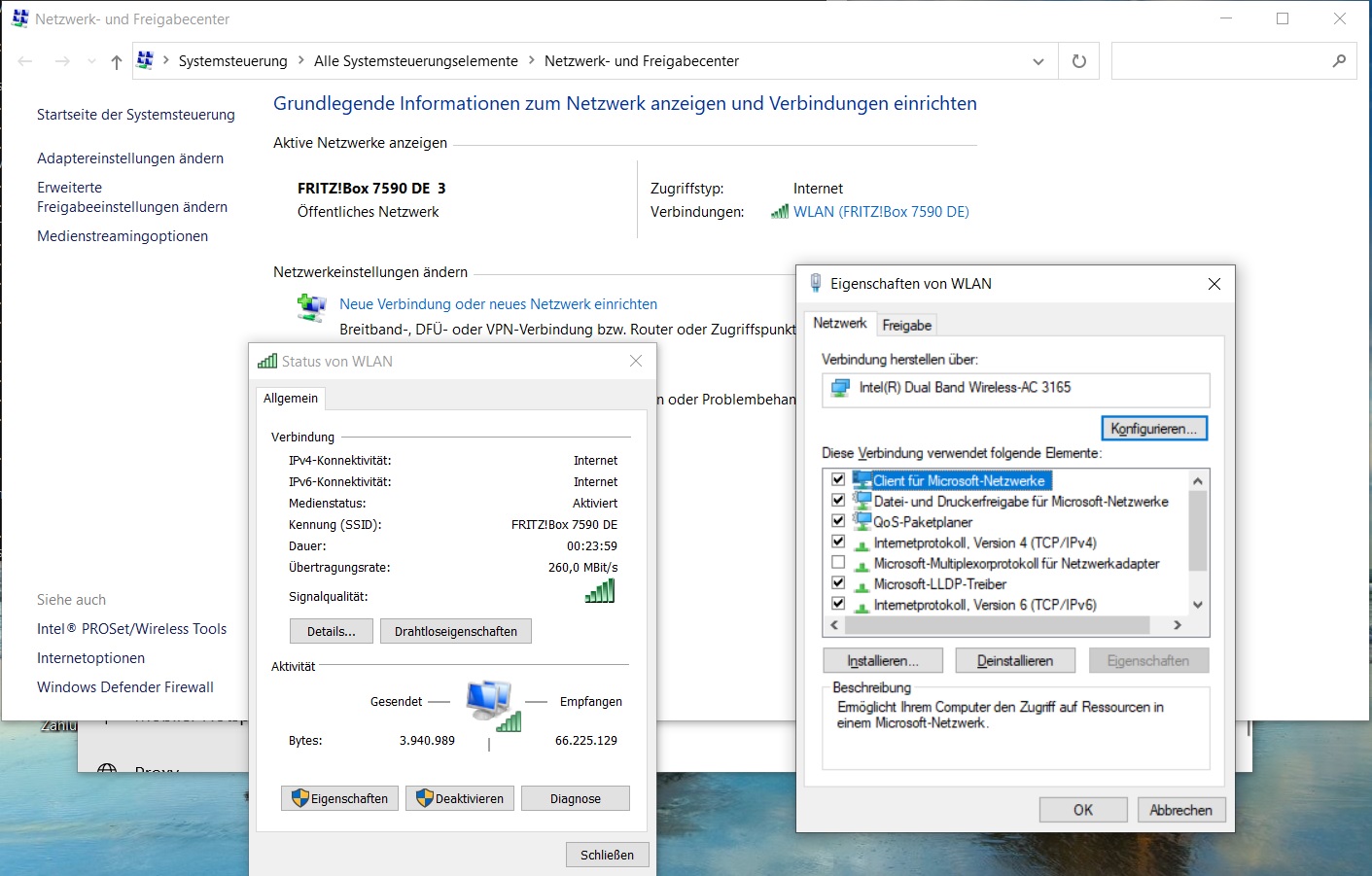
Task: Uncheck Datei- und Druckerfreigabe für Microsoft-Netzwerke
Action: tap(838, 501)
